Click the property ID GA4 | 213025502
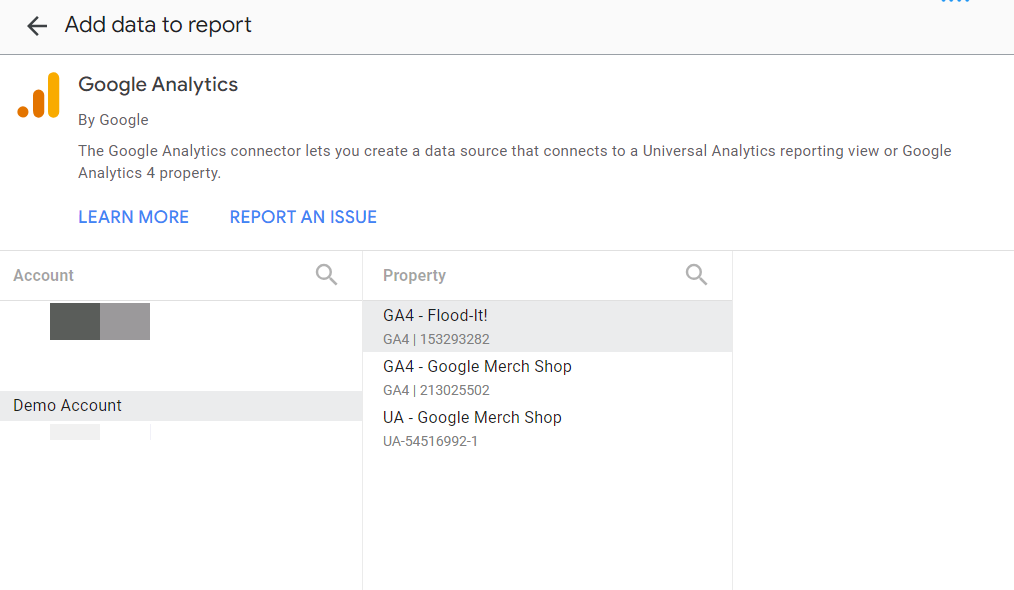Image resolution: width=1014 pixels, height=590 pixels. pyautogui.click(x=436, y=391)
